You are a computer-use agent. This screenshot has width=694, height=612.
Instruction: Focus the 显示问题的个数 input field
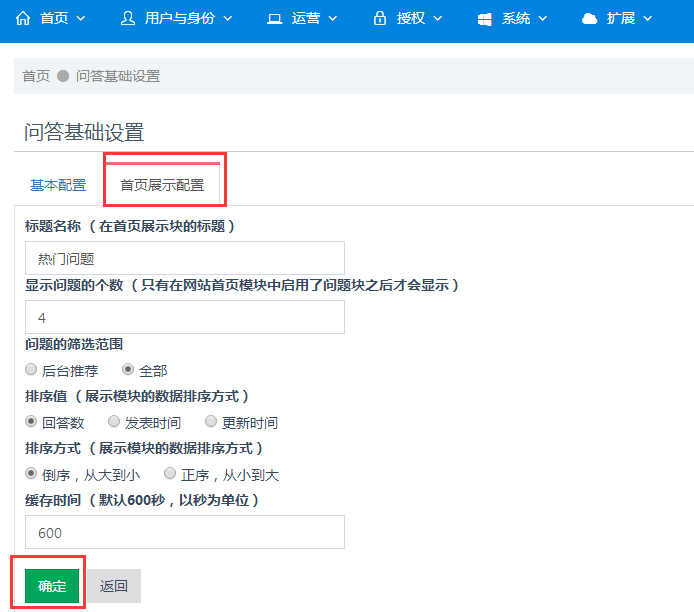coord(185,317)
